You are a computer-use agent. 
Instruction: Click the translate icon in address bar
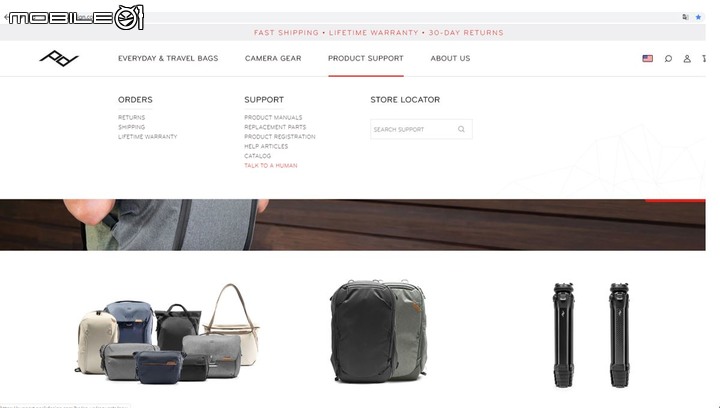click(x=686, y=17)
